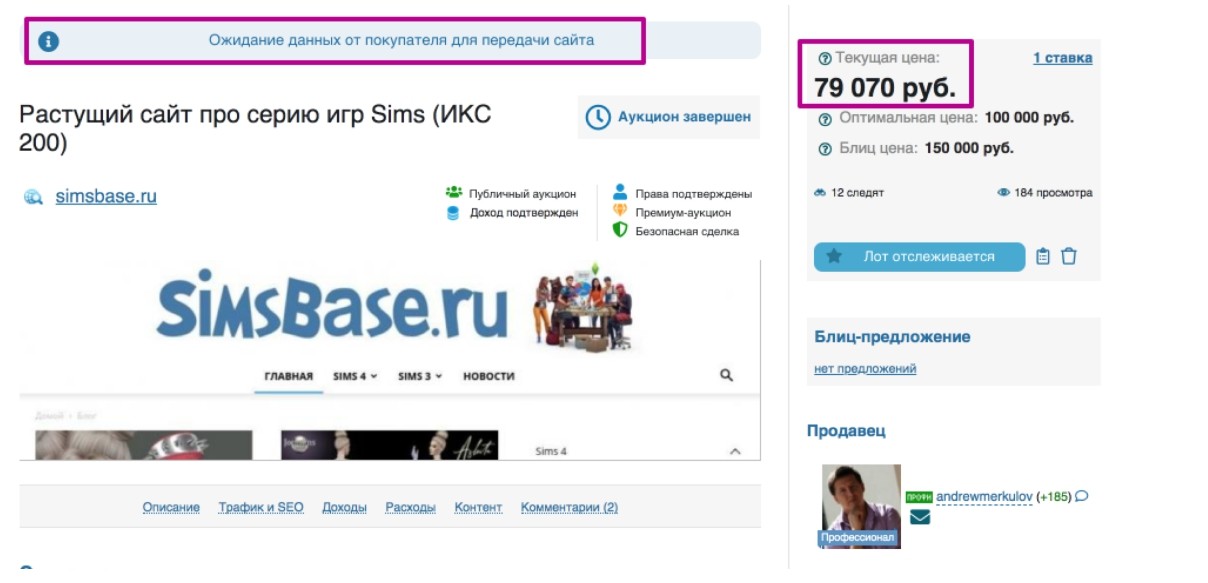Select ГЛАВНАЯ tab in site preview

click(x=288, y=376)
